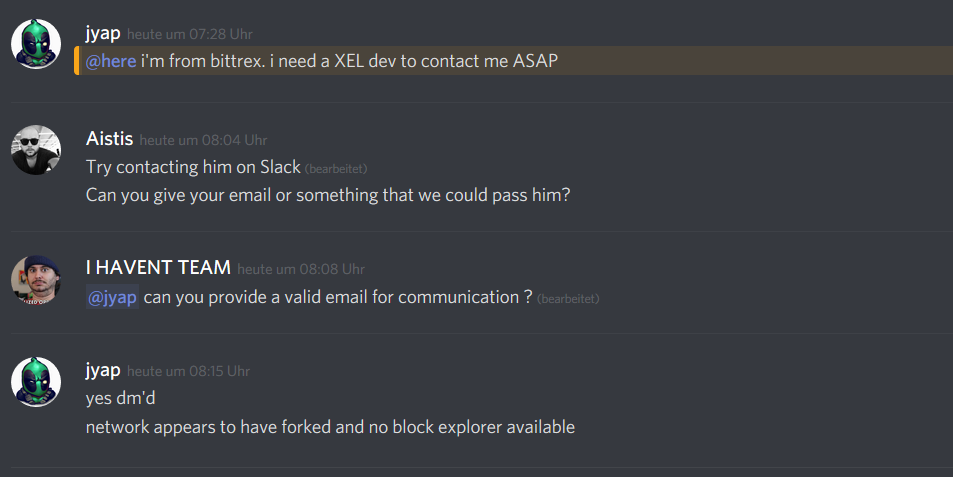Image resolution: width=953 pixels, height=477 pixels.
Task: Click the 'network appears to have forked' message
Action: (x=330, y=427)
